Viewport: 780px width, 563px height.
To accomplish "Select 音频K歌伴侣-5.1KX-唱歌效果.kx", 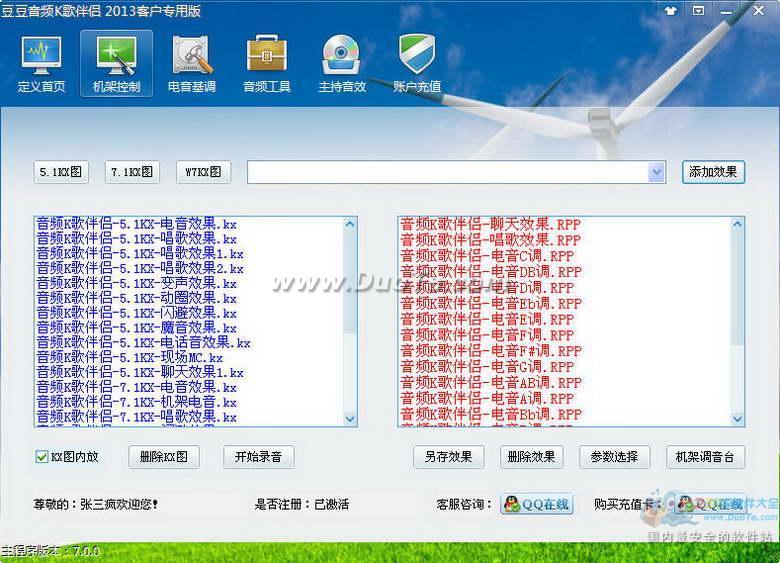I will pos(136,239).
